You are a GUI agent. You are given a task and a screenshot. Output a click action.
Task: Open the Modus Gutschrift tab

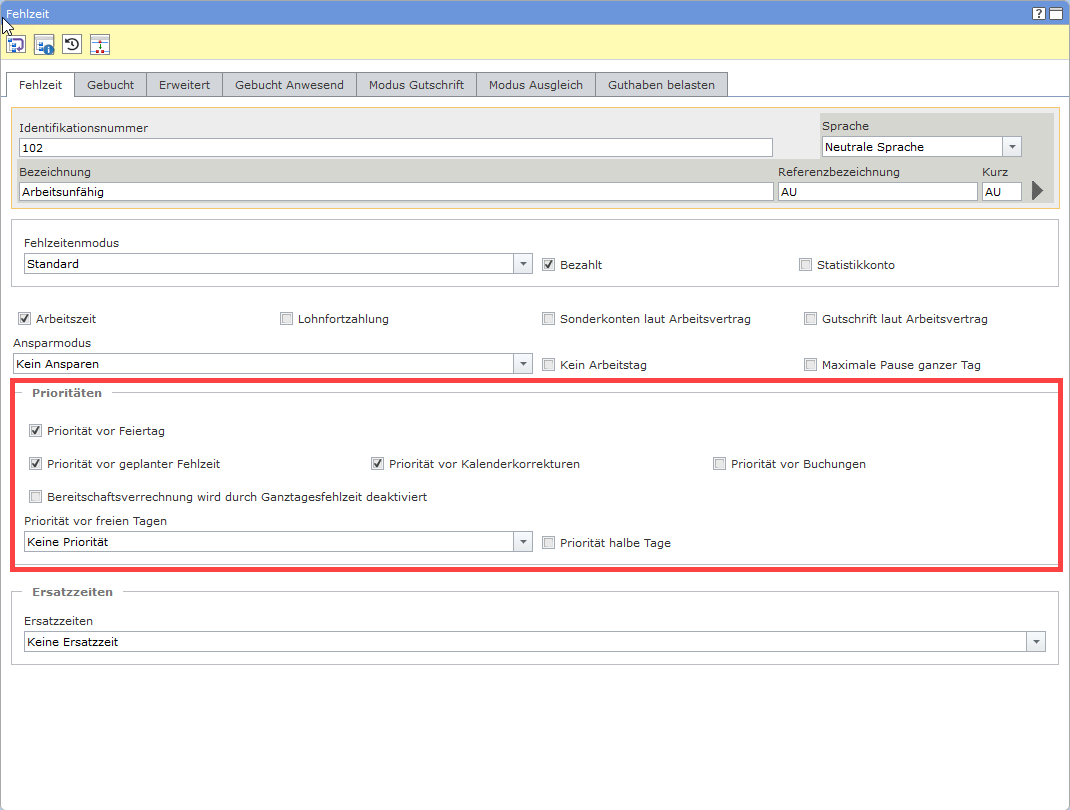click(416, 85)
